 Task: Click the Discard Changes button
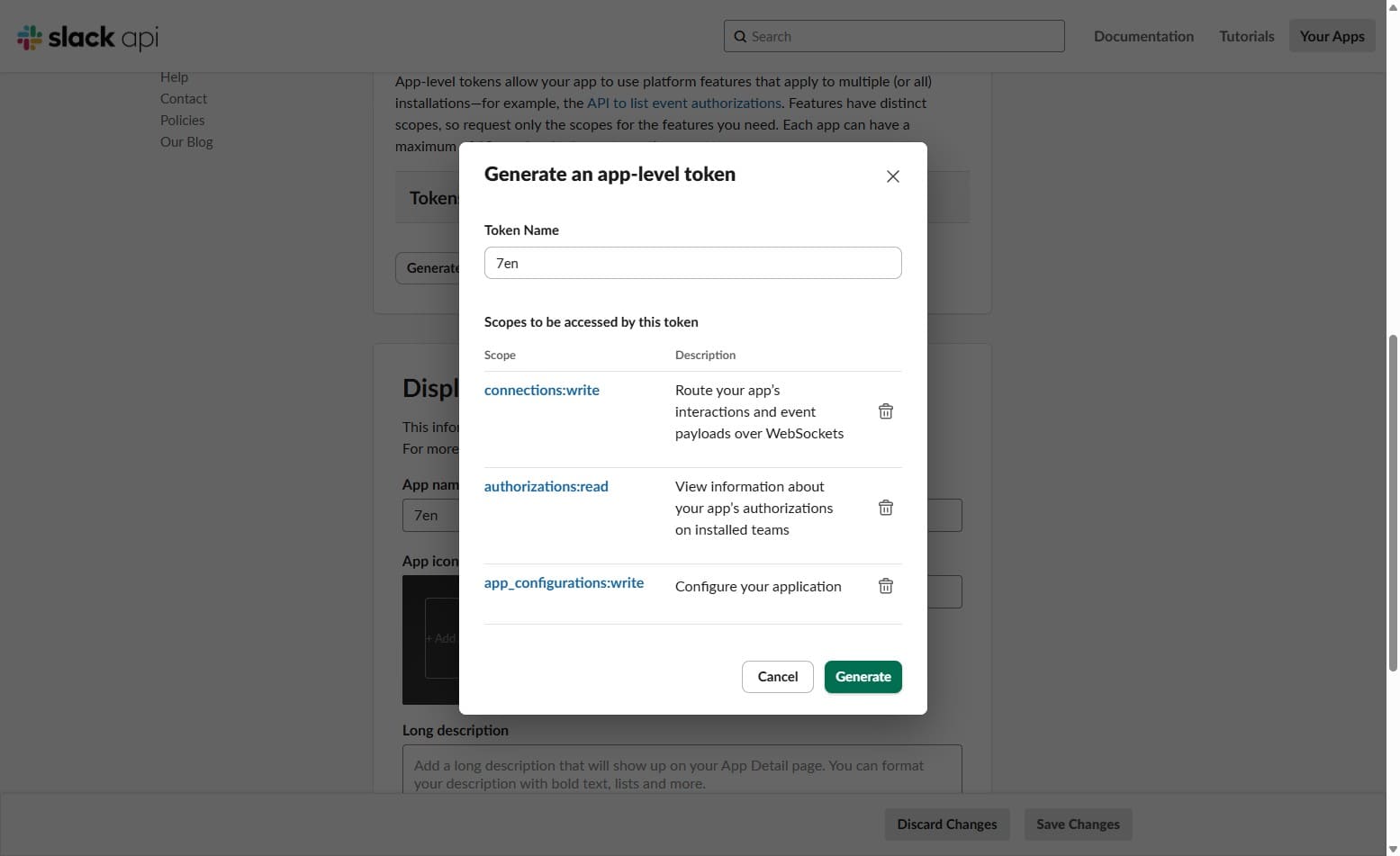pos(947,824)
